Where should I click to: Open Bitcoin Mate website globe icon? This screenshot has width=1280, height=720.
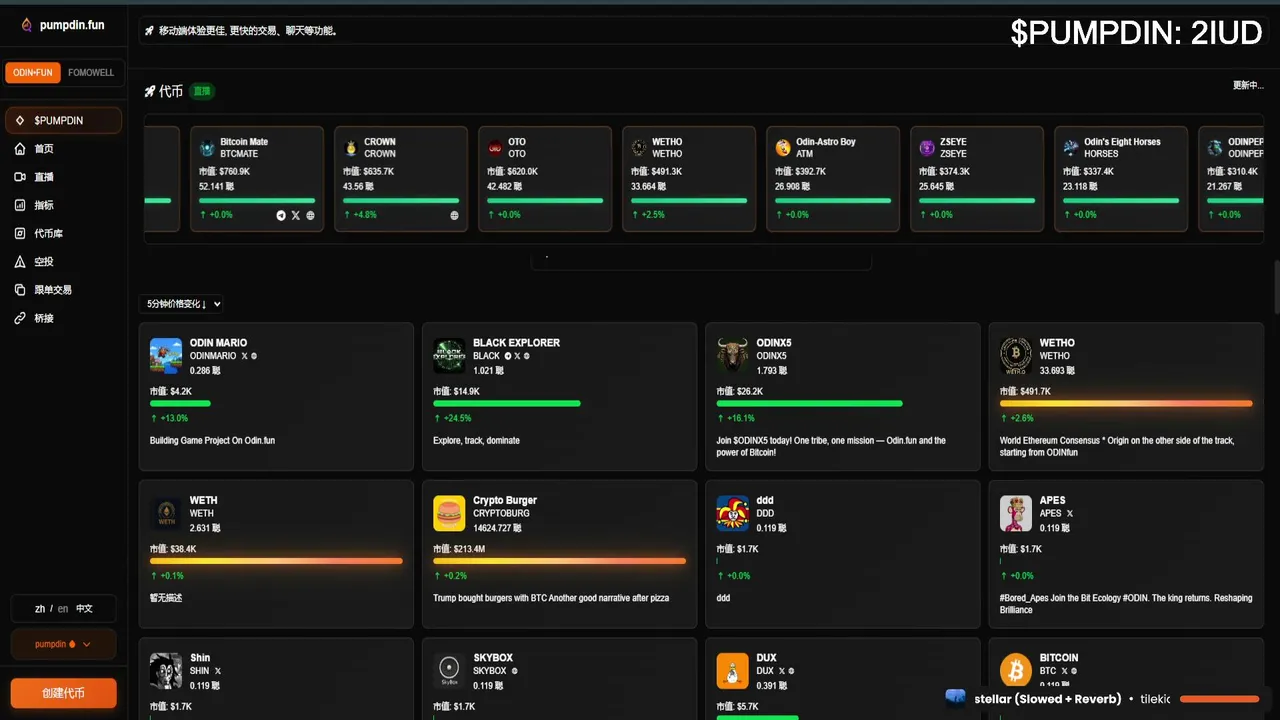coord(310,215)
